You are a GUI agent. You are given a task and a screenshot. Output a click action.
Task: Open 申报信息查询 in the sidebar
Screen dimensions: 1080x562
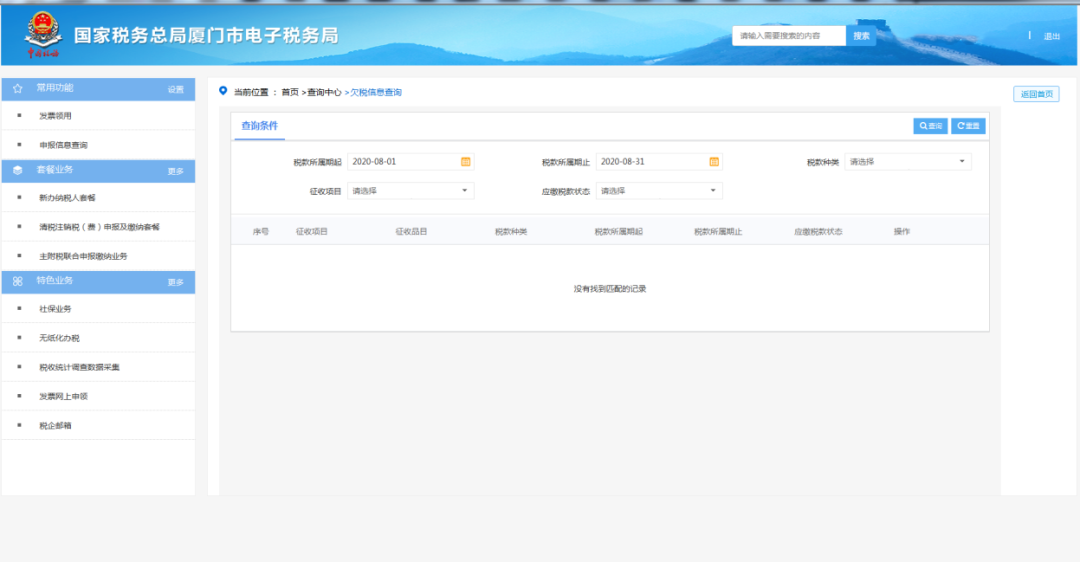(x=63, y=145)
